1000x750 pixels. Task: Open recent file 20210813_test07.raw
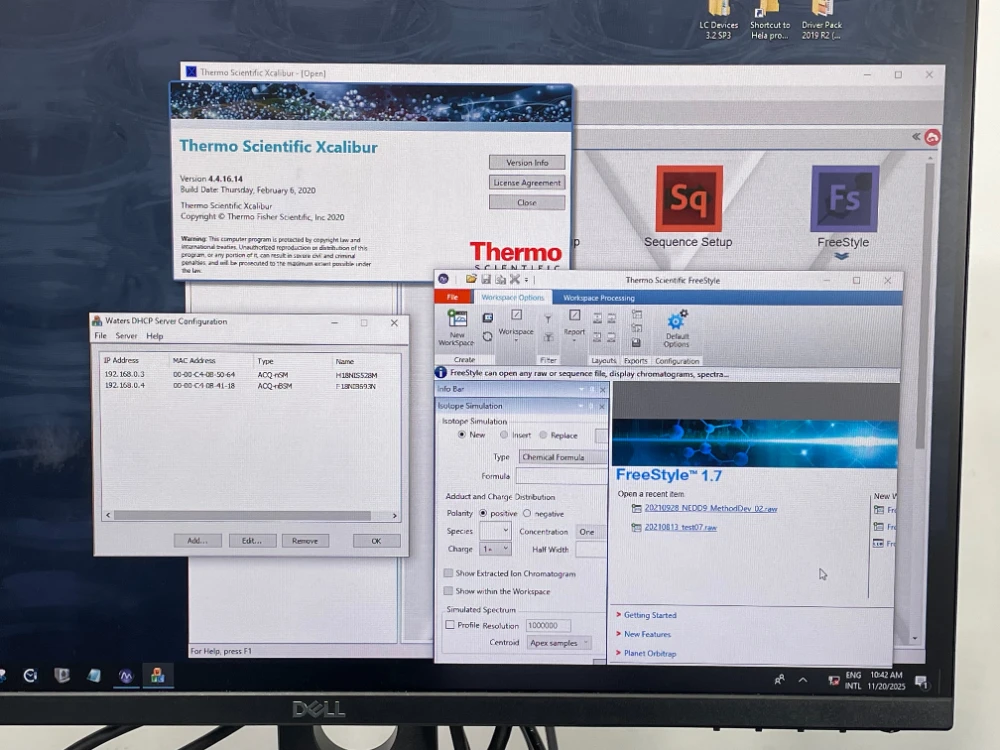[x=680, y=527]
